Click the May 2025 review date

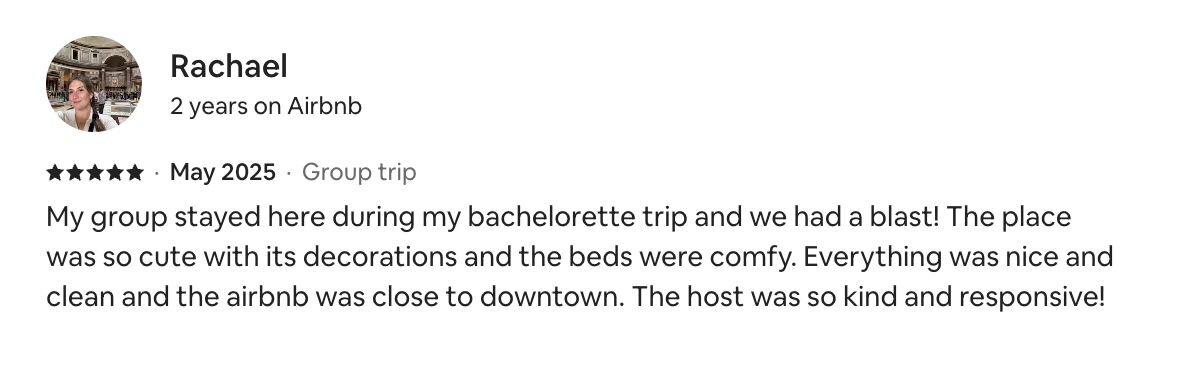[223, 173]
